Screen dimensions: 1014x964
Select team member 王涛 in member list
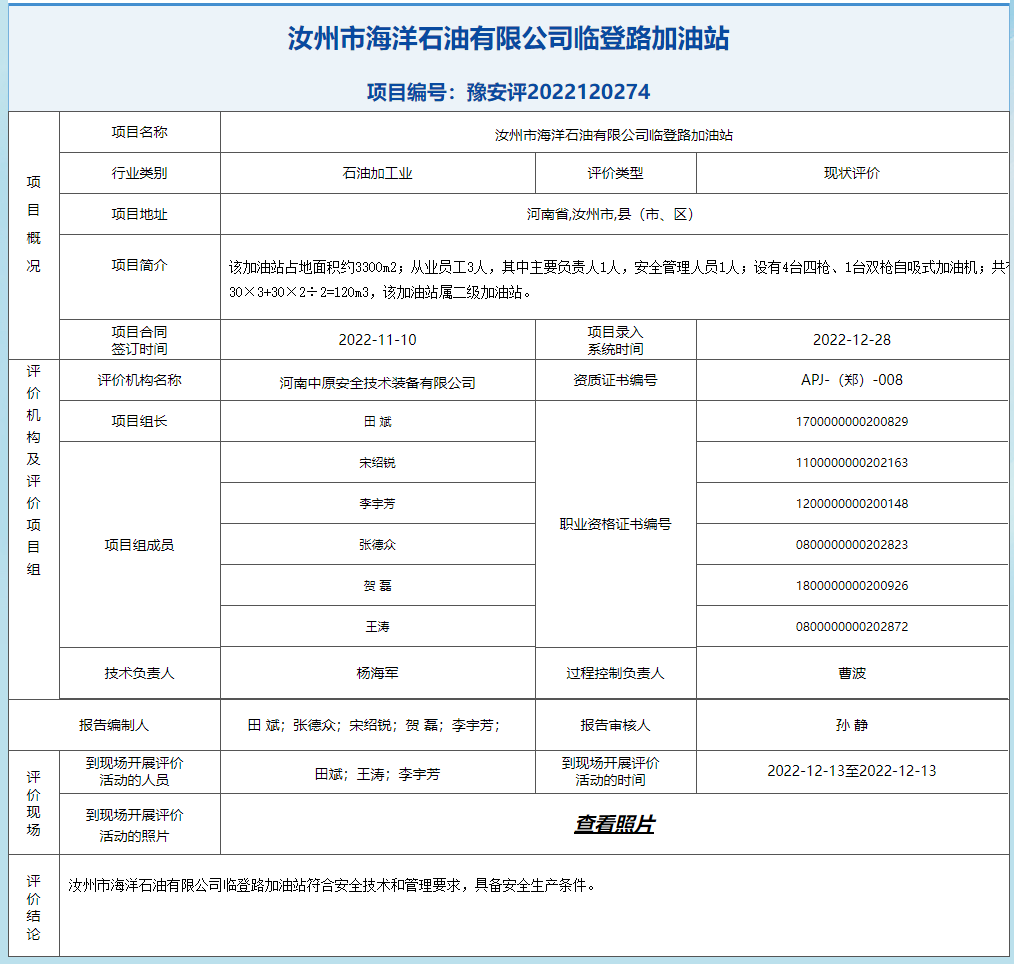(377, 627)
